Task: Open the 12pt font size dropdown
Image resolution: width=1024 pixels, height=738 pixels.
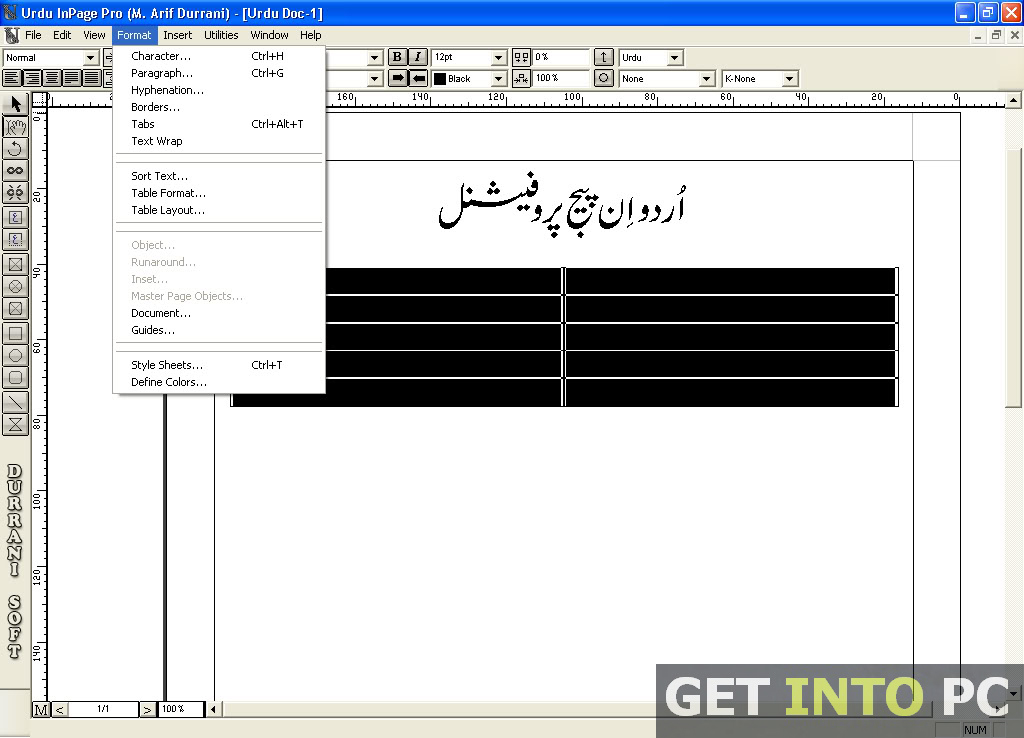Action: click(498, 58)
